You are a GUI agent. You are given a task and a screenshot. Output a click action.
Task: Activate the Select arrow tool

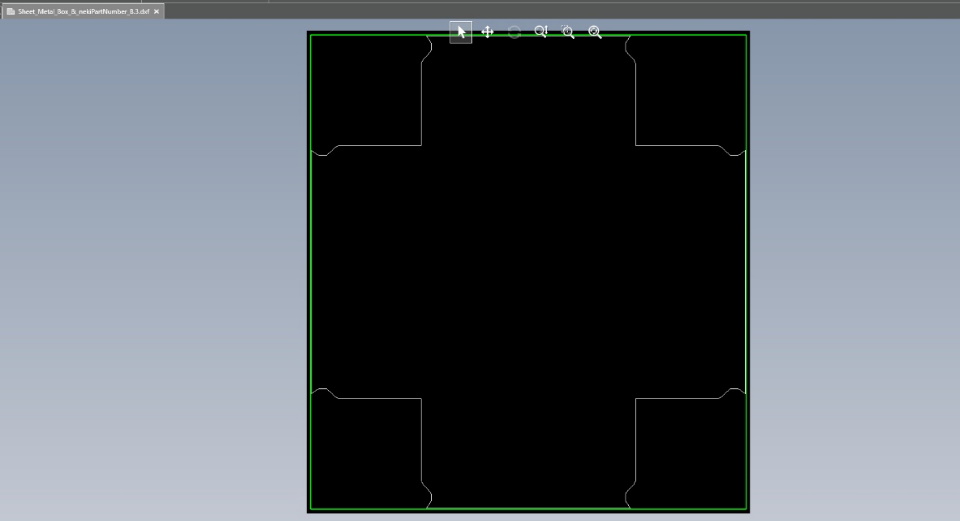461,32
